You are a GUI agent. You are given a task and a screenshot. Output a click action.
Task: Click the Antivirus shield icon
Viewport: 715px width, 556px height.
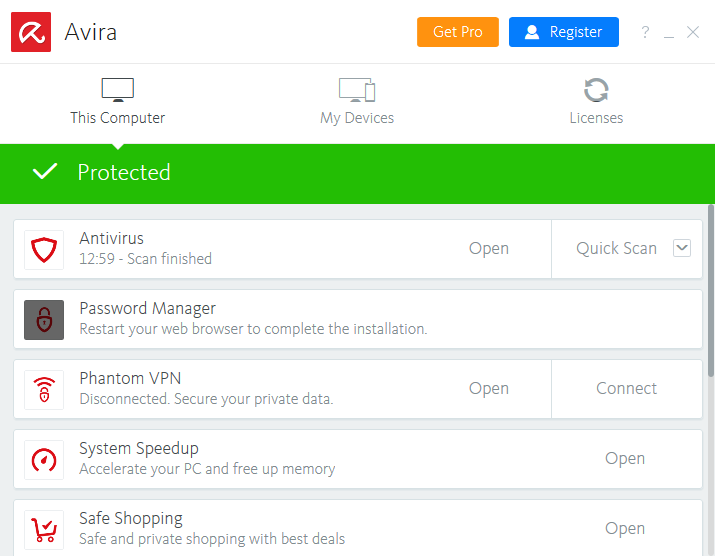point(44,249)
